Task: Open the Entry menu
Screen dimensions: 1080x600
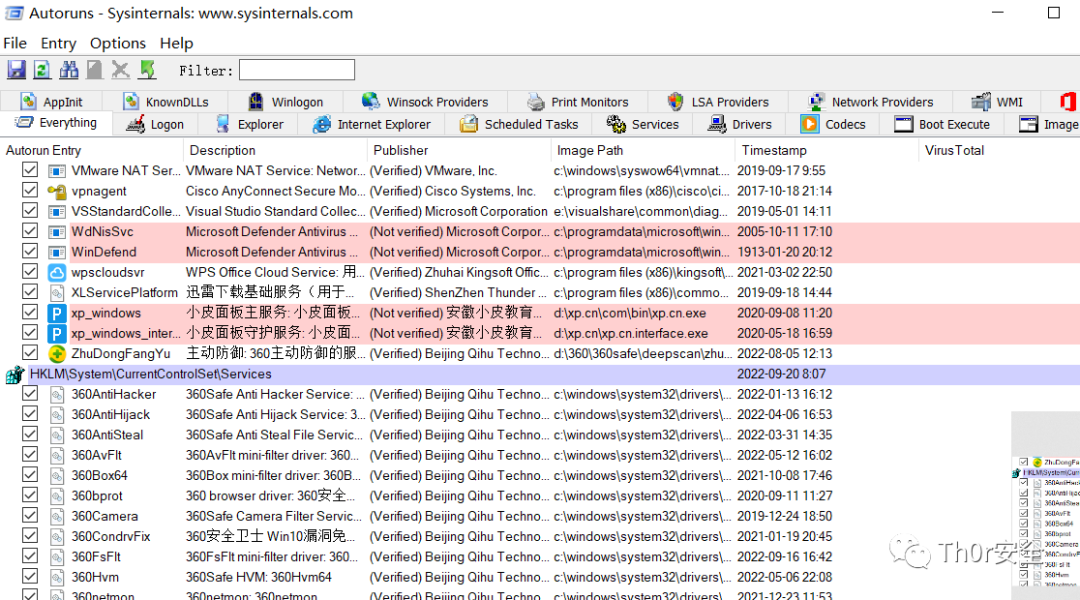Action: (59, 43)
